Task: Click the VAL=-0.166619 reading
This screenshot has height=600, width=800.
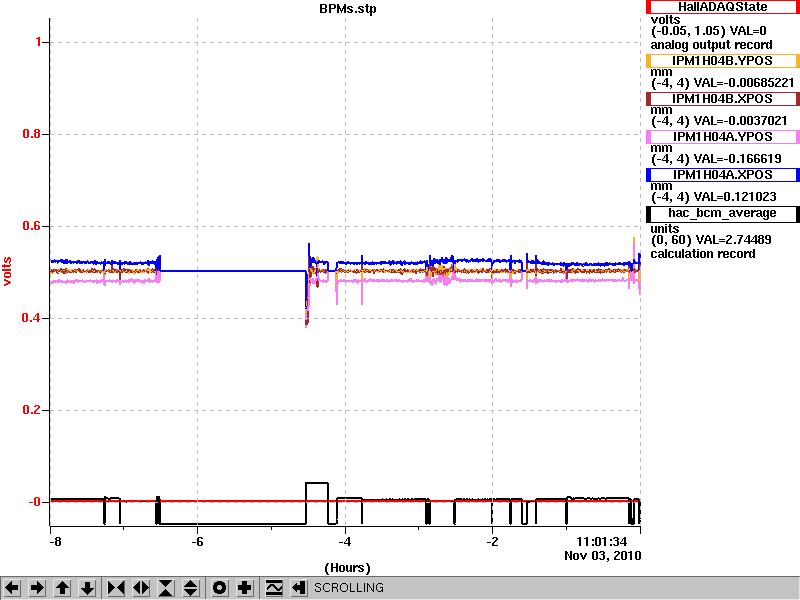Action: point(737,159)
